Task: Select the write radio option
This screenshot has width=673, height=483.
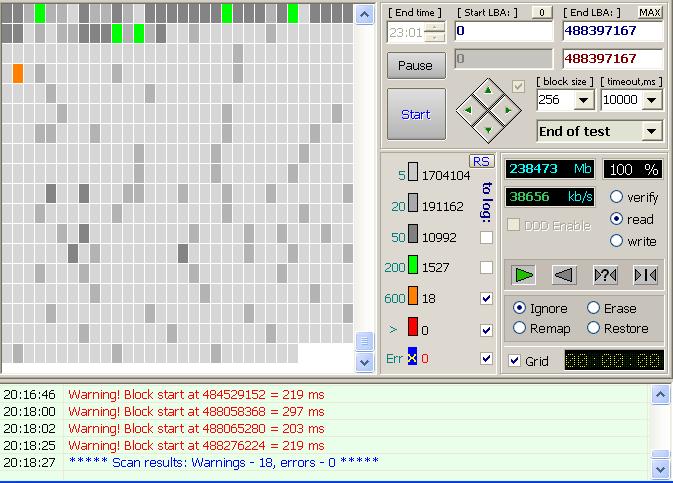Action: tap(616, 240)
